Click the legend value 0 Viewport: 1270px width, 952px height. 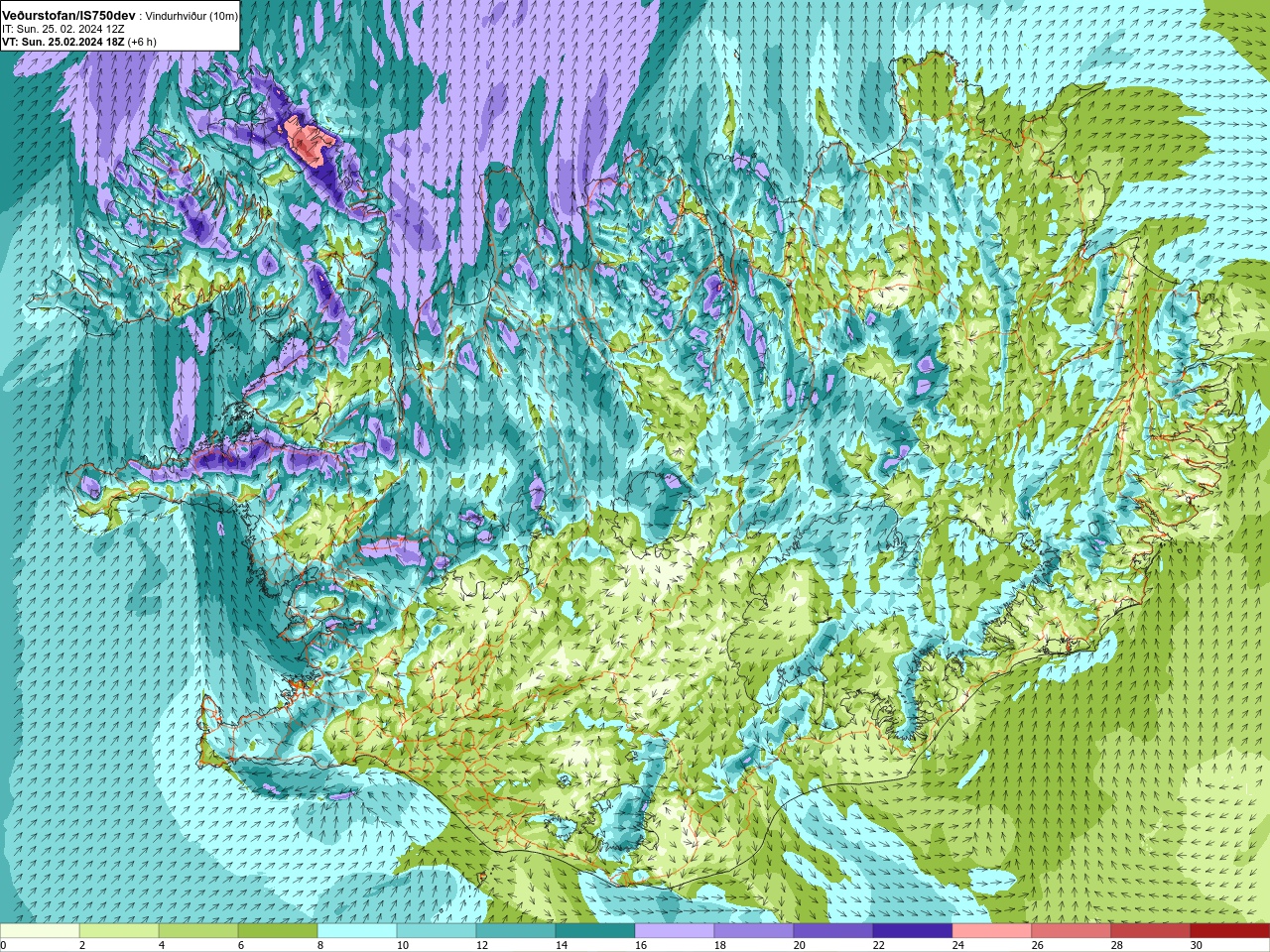(3, 945)
